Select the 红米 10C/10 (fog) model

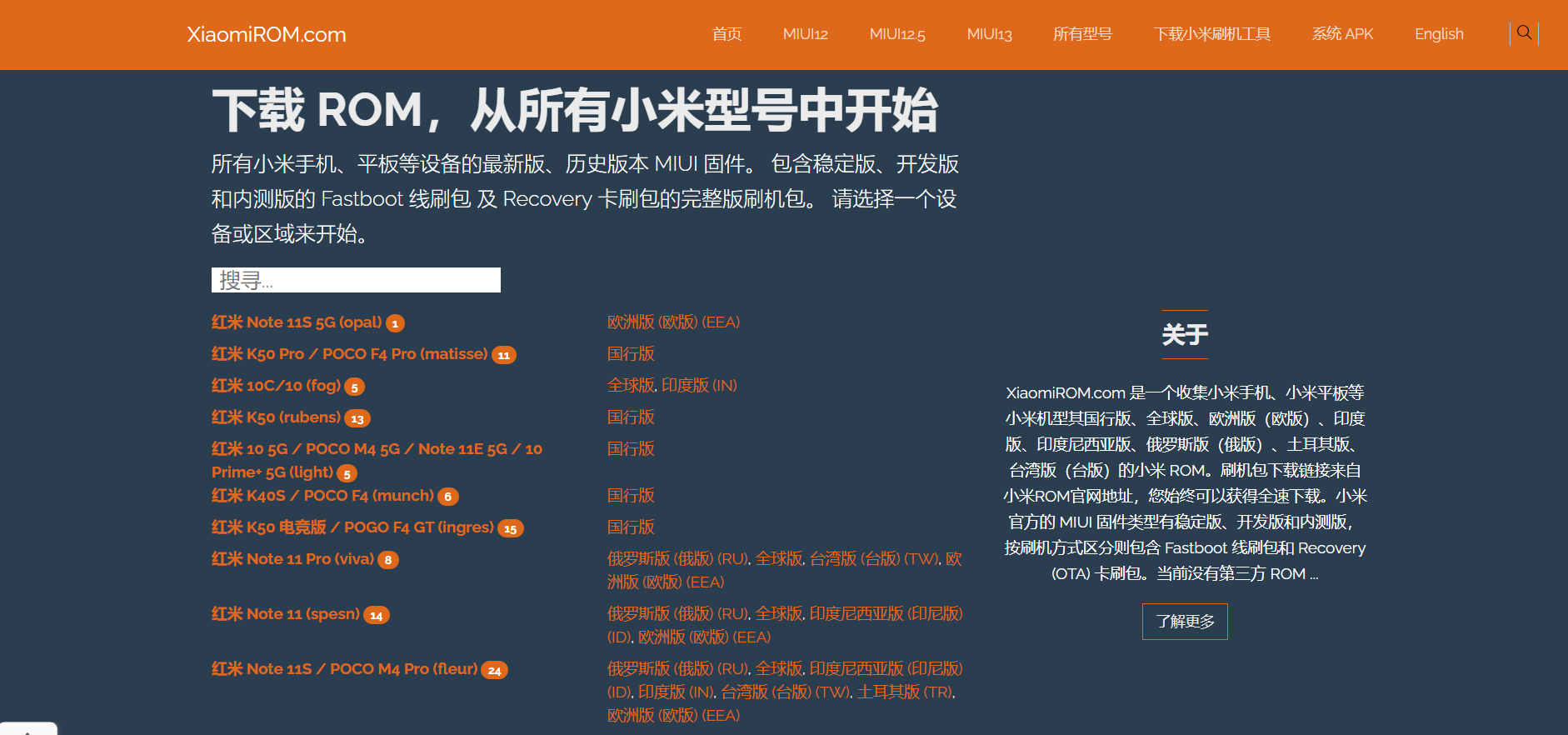point(276,386)
